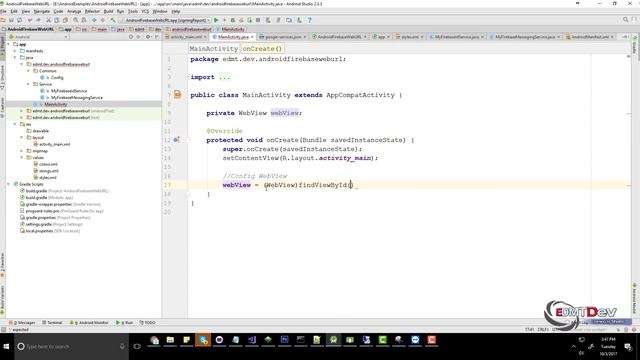Screen dimensions: 640x360
Task: Click the MainActivity breadcrumb in editor header
Action: 213,49
